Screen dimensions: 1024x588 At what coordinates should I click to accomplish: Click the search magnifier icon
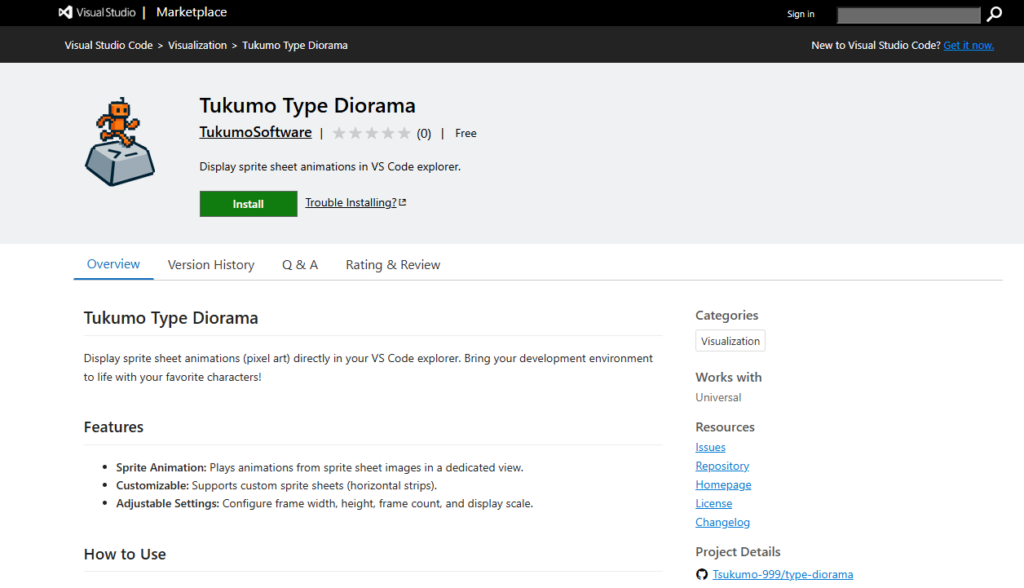pyautogui.click(x=994, y=14)
